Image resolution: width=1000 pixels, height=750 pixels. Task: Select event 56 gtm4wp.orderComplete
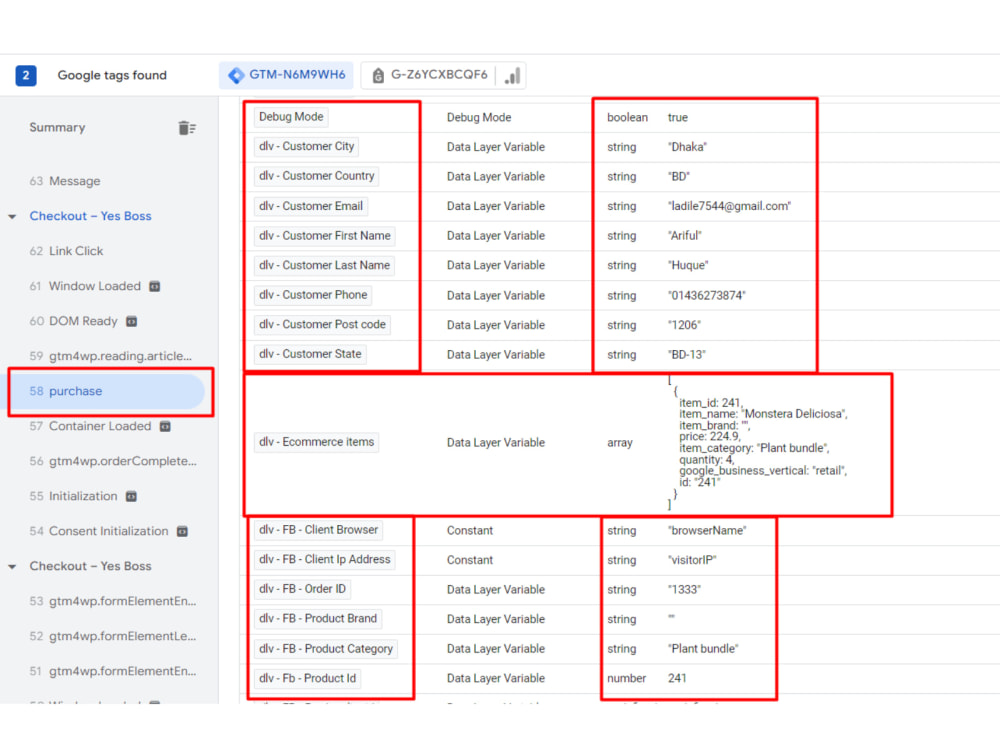[113, 462]
